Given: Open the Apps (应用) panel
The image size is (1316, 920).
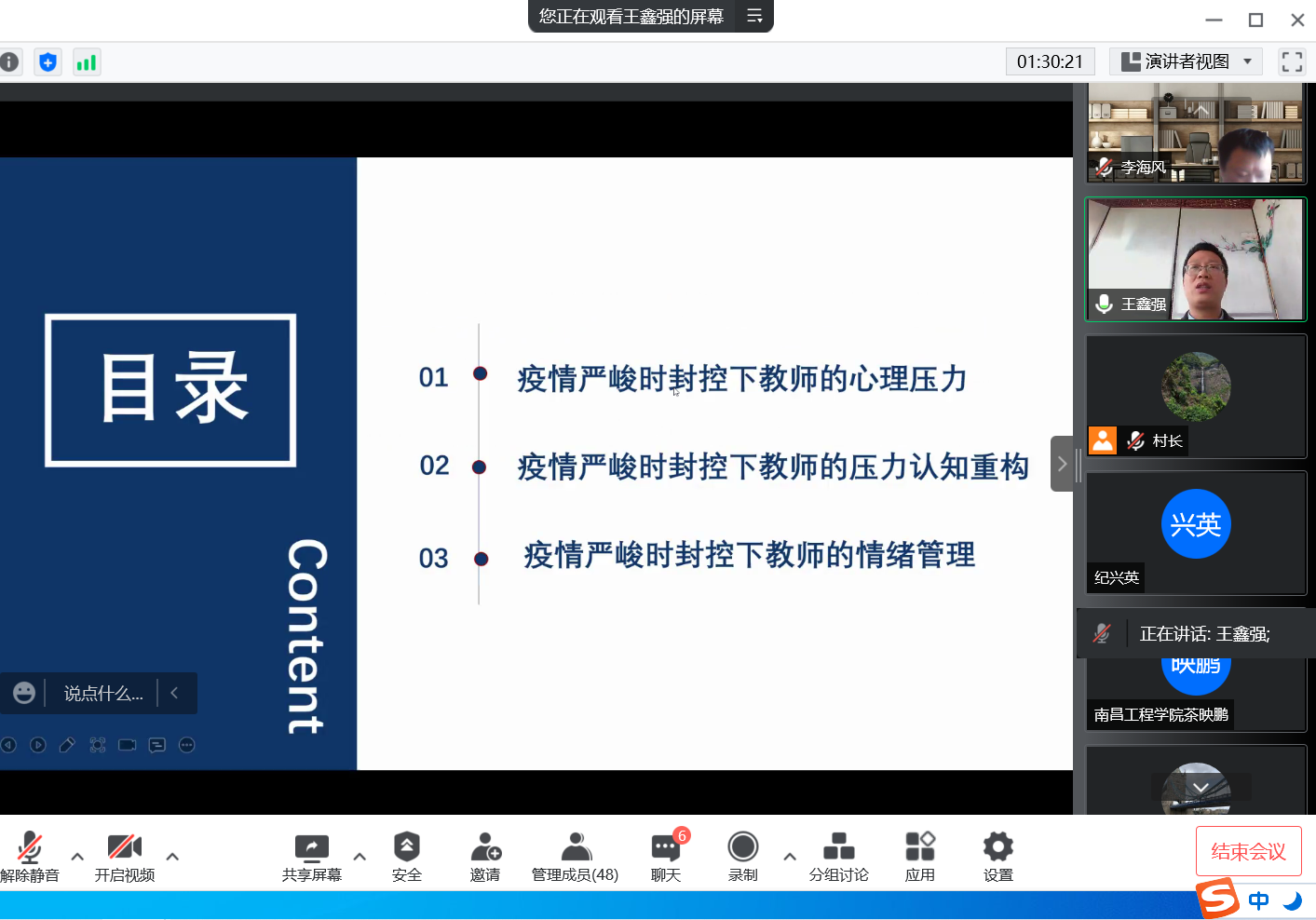Looking at the screenshot, I should pyautogui.click(x=919, y=856).
